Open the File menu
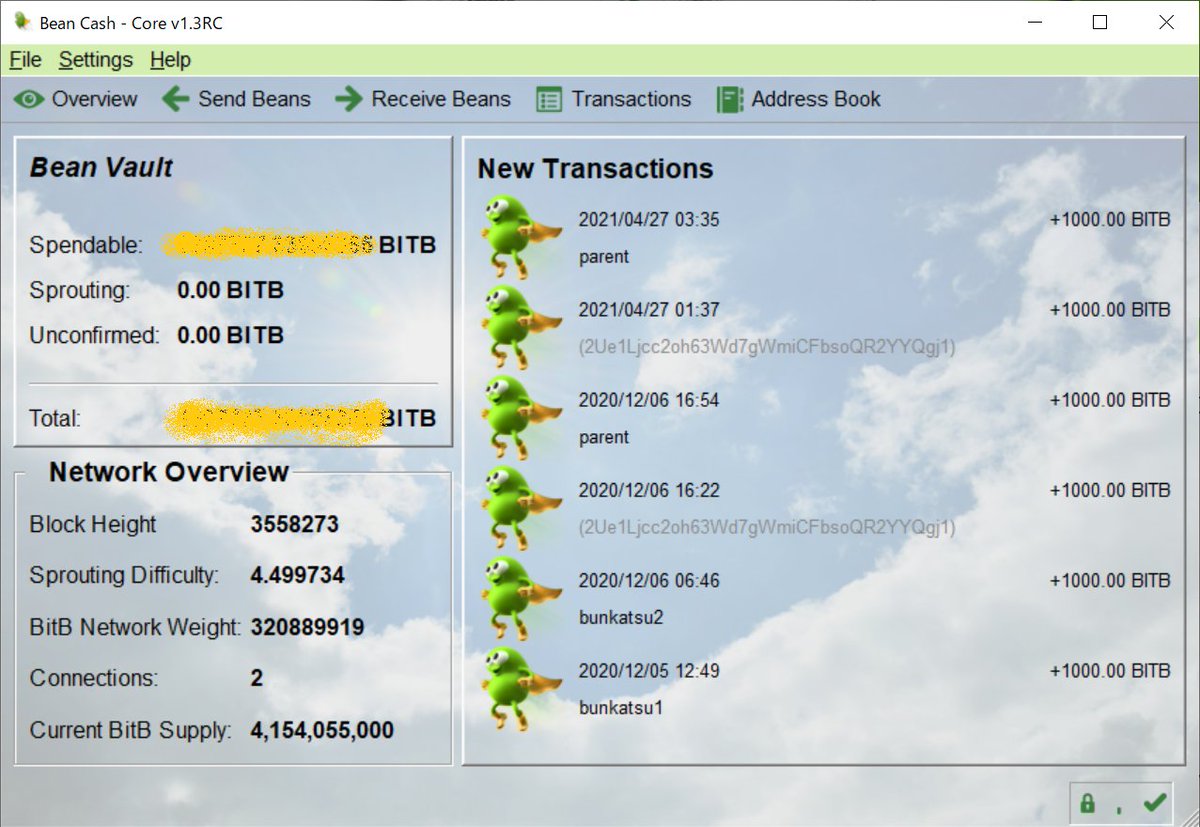Screen dimensions: 1200x827 coord(25,60)
